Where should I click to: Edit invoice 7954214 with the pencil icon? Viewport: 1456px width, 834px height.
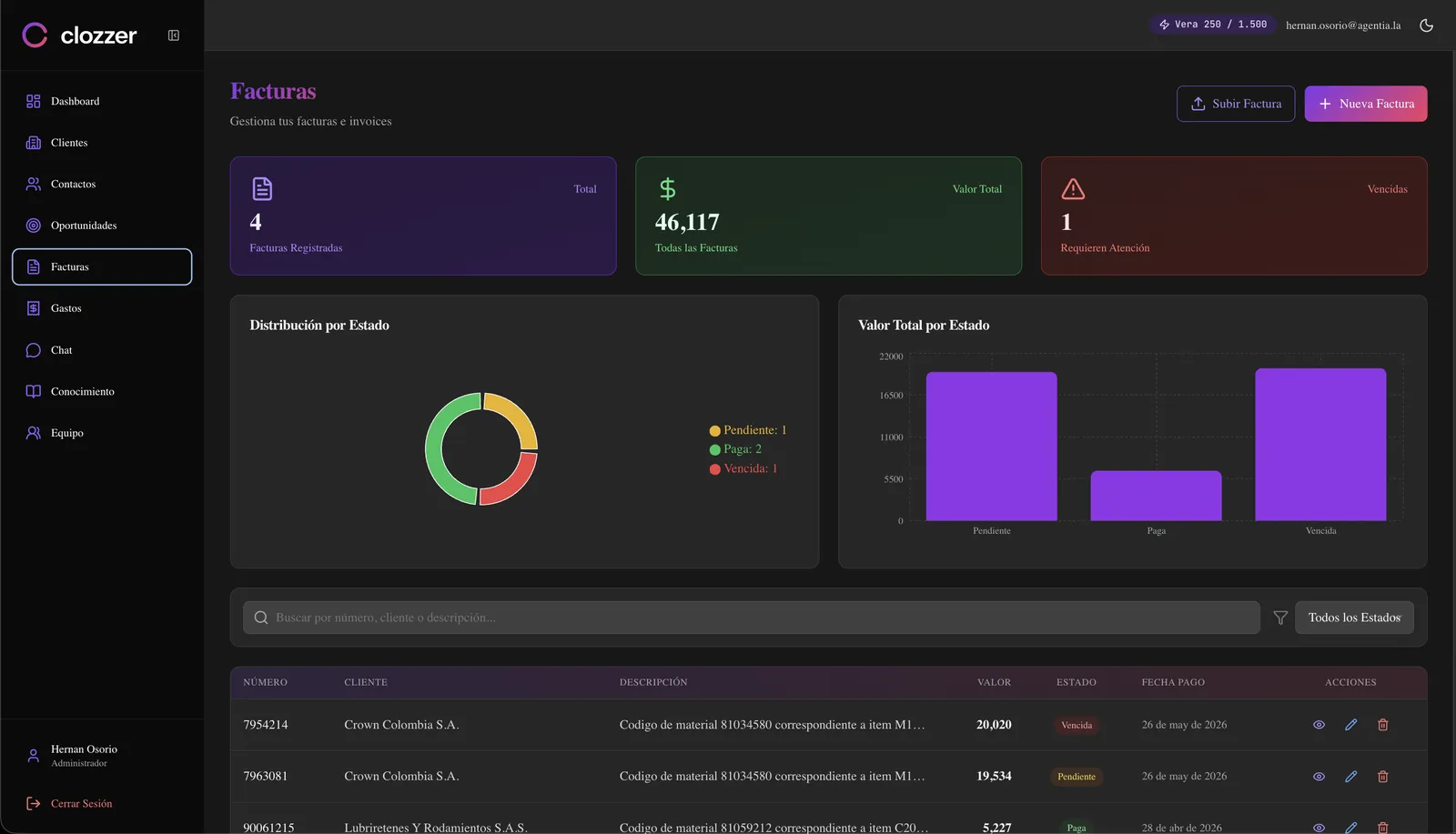click(1350, 725)
